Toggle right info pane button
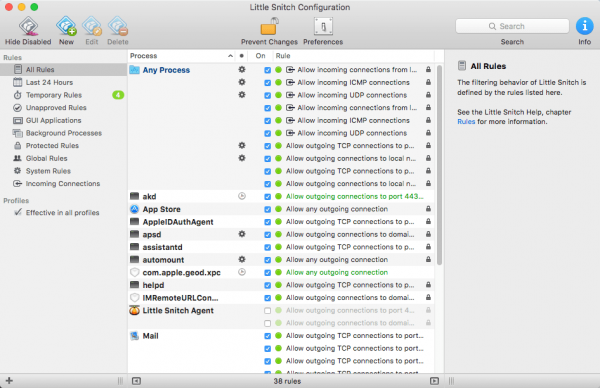The image size is (600, 388). (434, 381)
